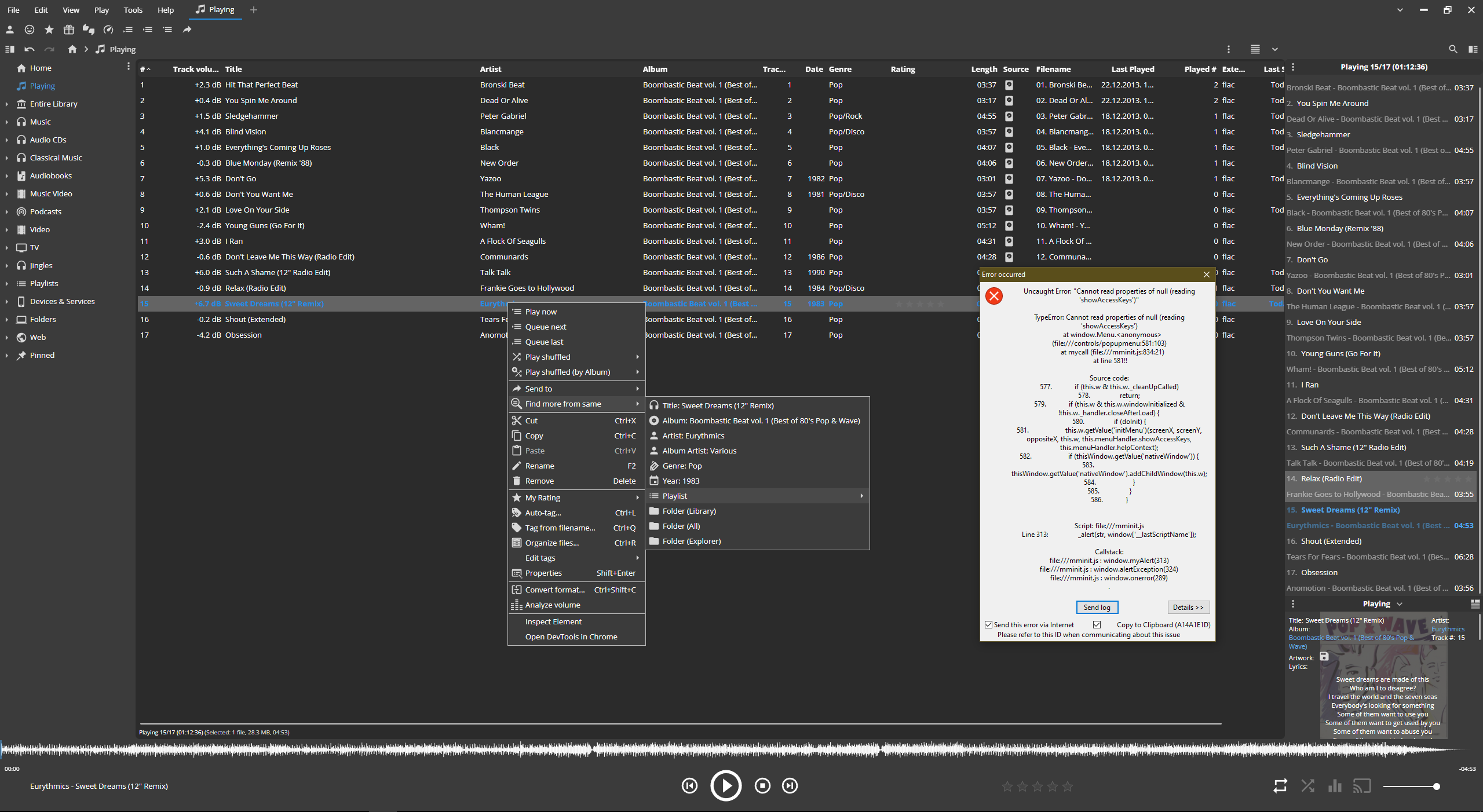Select Queue next in context menu

[546, 327]
